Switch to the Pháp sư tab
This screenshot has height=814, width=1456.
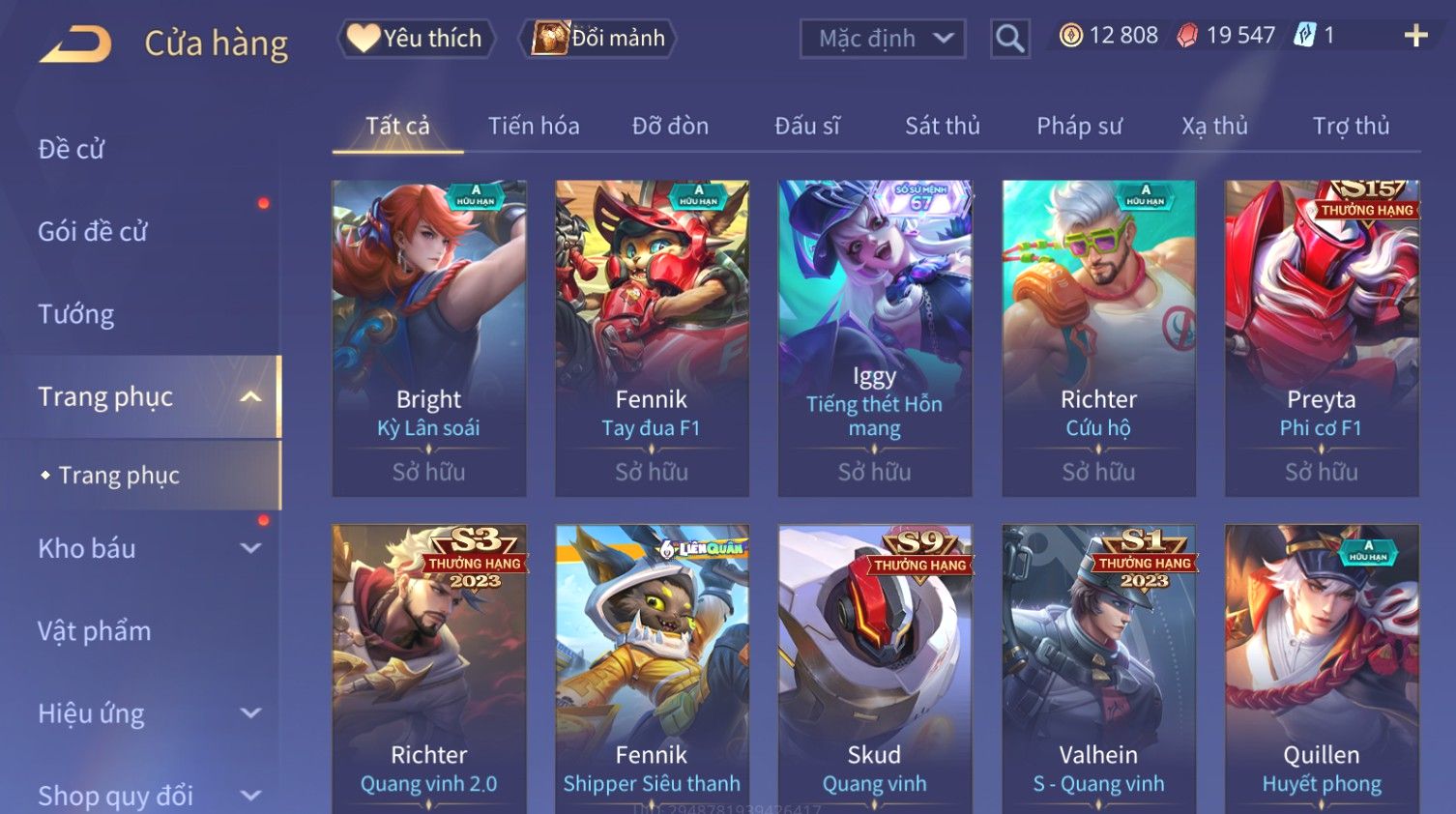click(1079, 126)
